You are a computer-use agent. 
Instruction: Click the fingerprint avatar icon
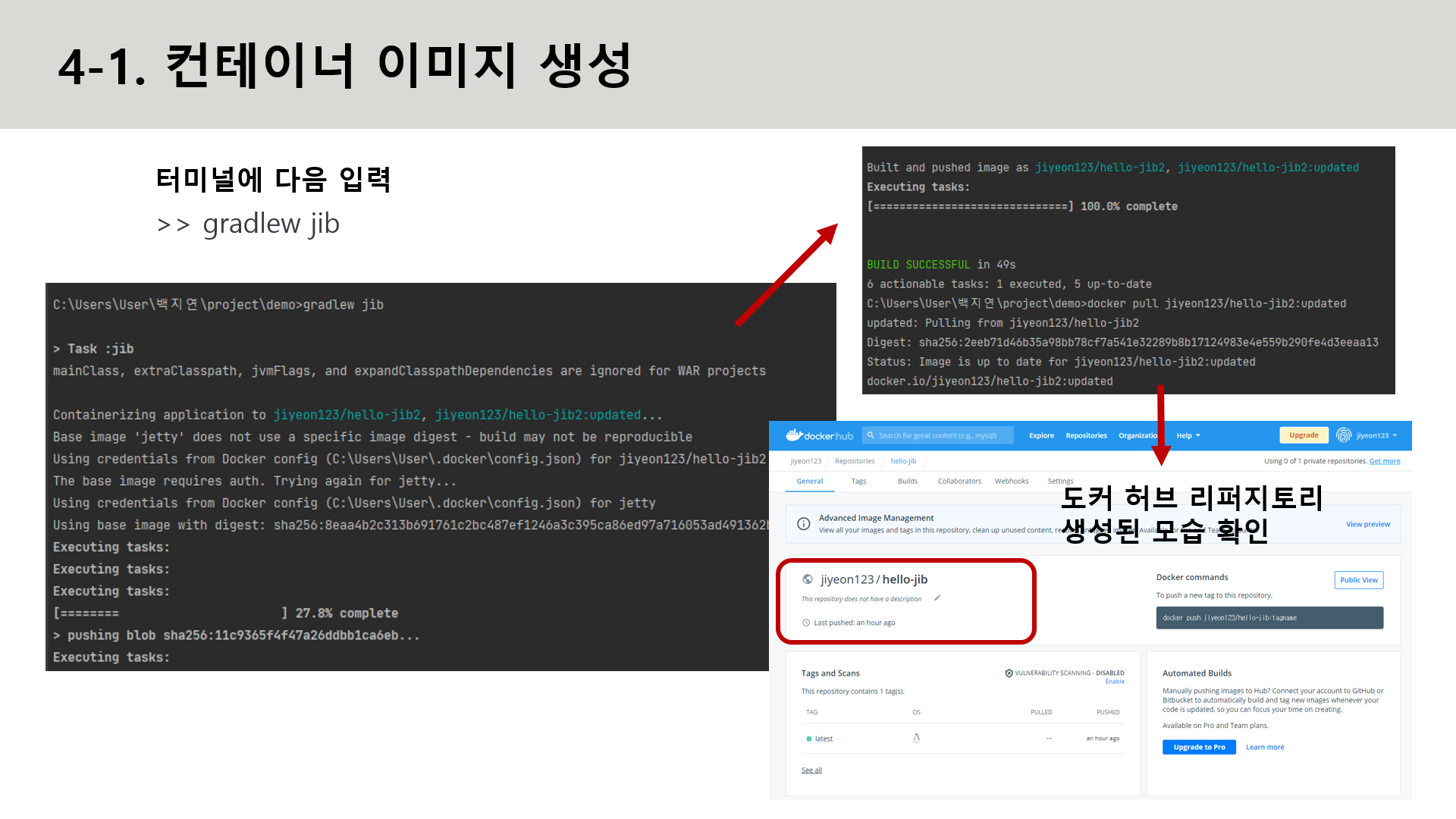click(x=1343, y=435)
